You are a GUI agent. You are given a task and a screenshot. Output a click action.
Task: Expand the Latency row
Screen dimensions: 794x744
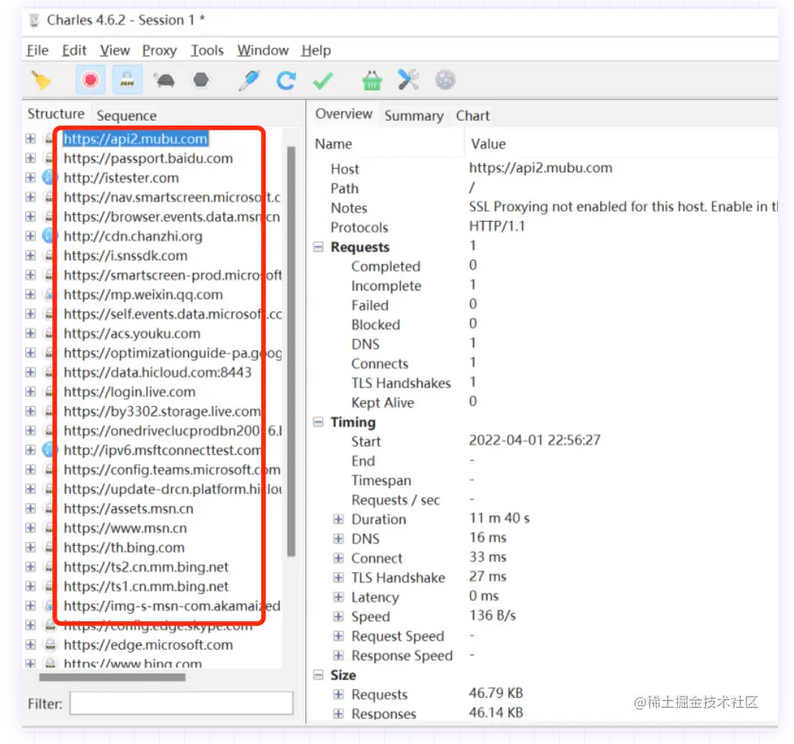click(x=338, y=597)
